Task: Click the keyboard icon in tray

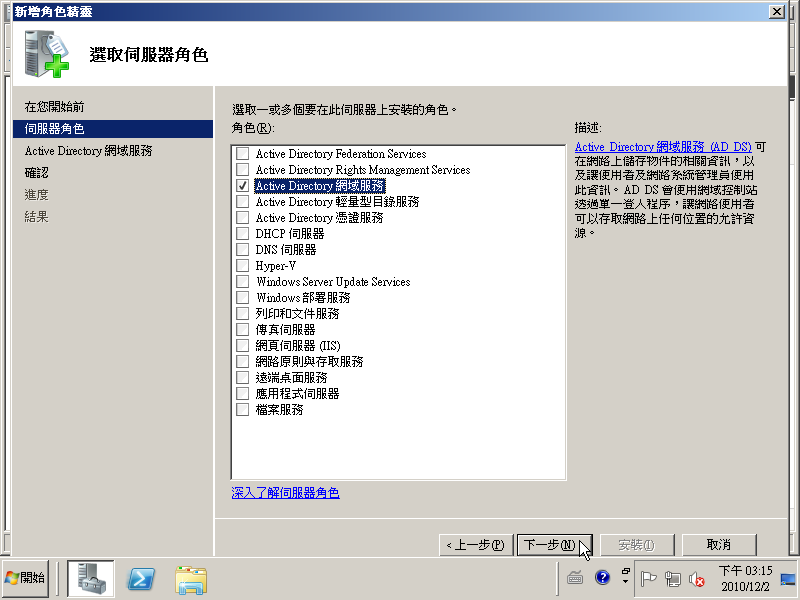Action: [x=575, y=578]
